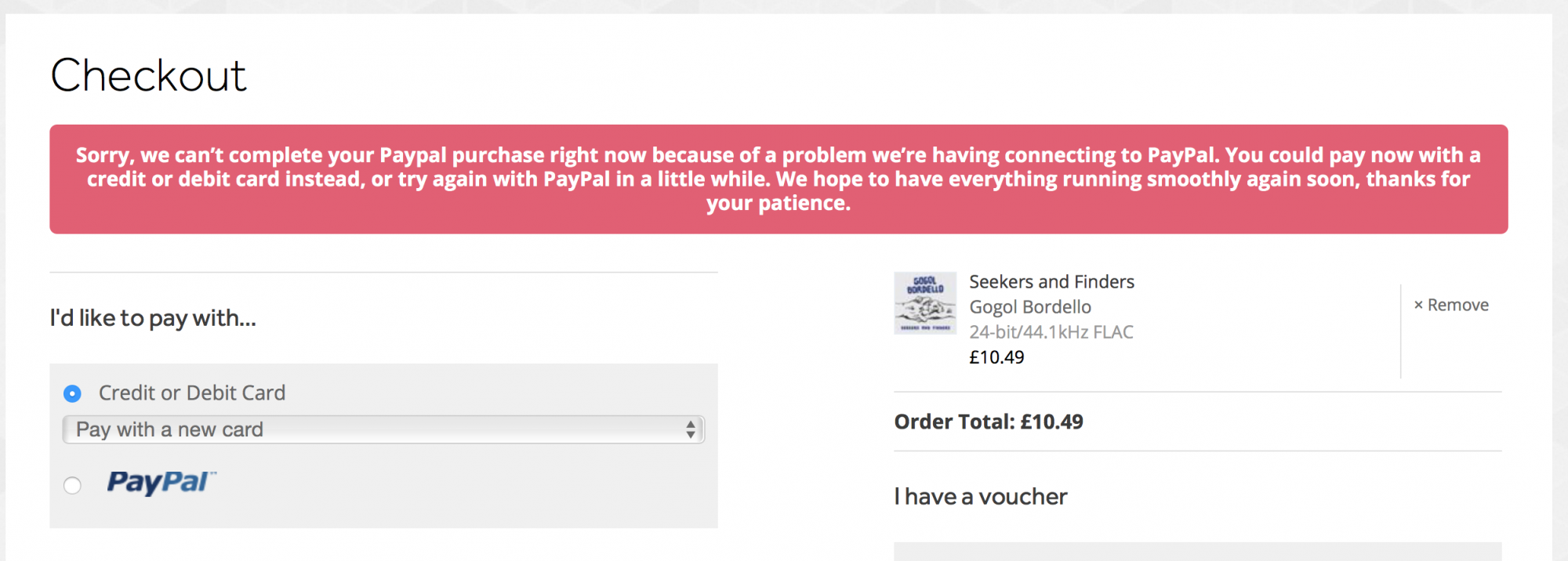
Task: Click the Gogol Bordello artist name
Action: [1030, 307]
